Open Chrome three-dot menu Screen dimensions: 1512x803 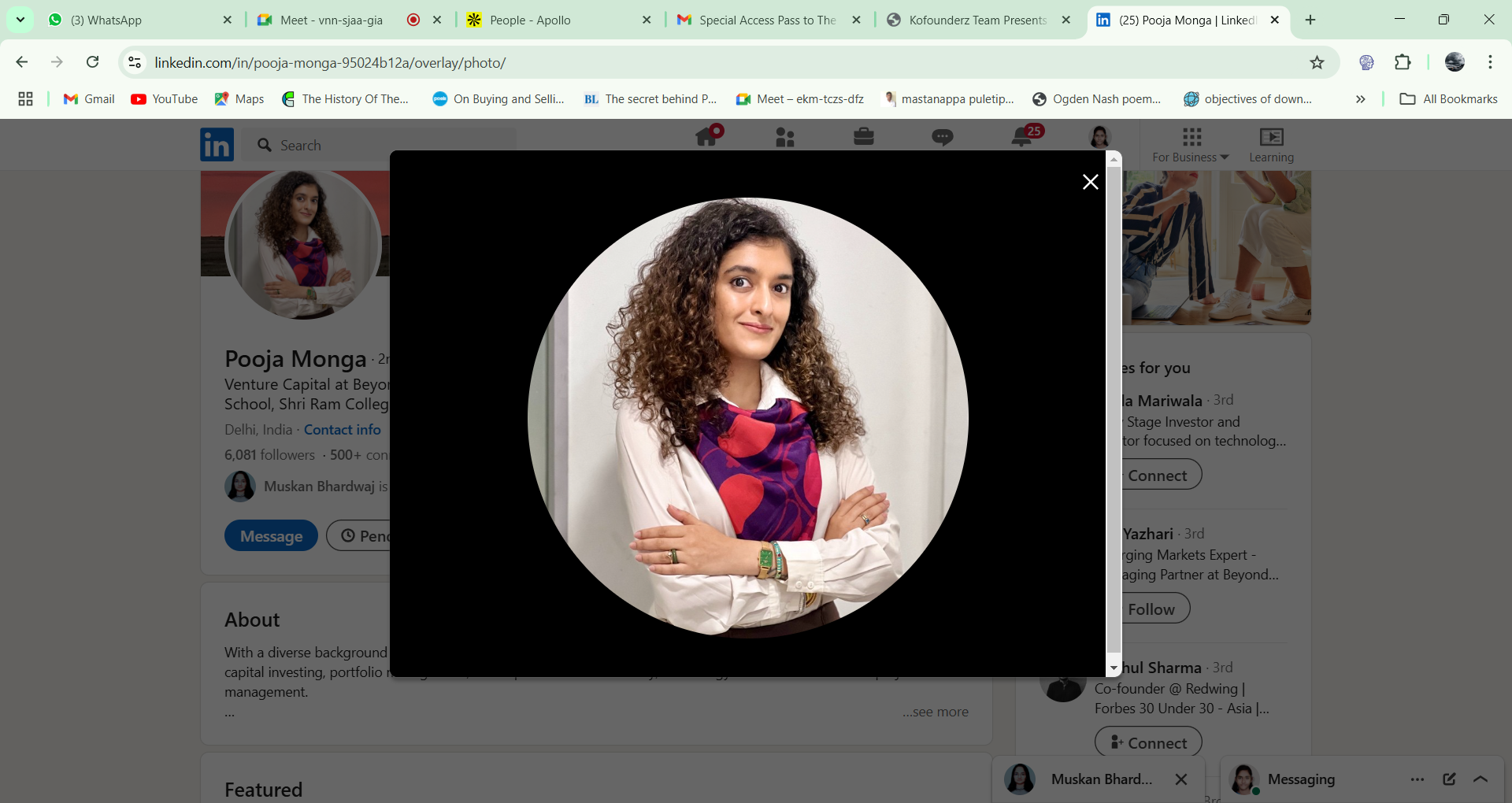tap(1490, 62)
